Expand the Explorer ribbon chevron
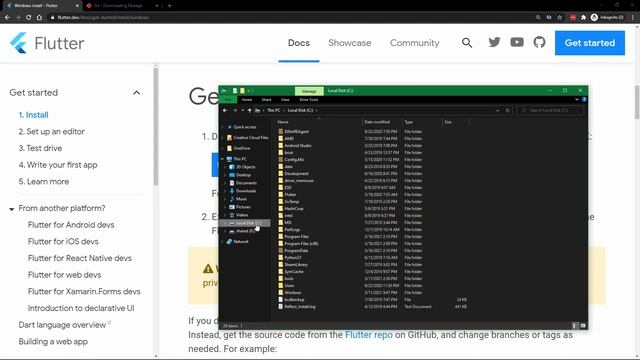Image resolution: width=640 pixels, height=360 pixels. click(x=577, y=100)
